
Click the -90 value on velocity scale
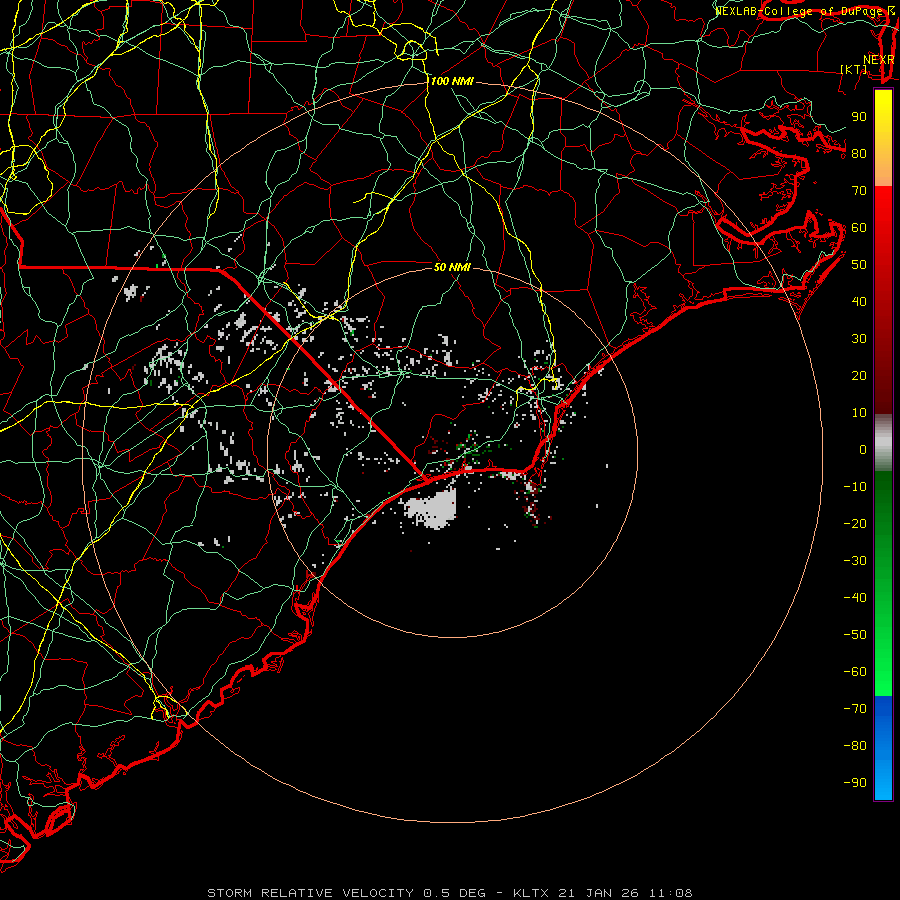coord(855,783)
